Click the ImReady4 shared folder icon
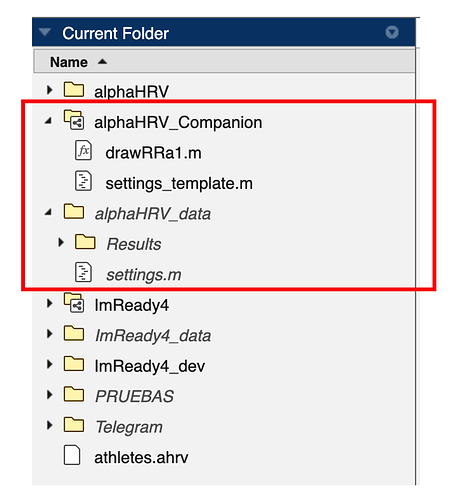 (x=74, y=303)
